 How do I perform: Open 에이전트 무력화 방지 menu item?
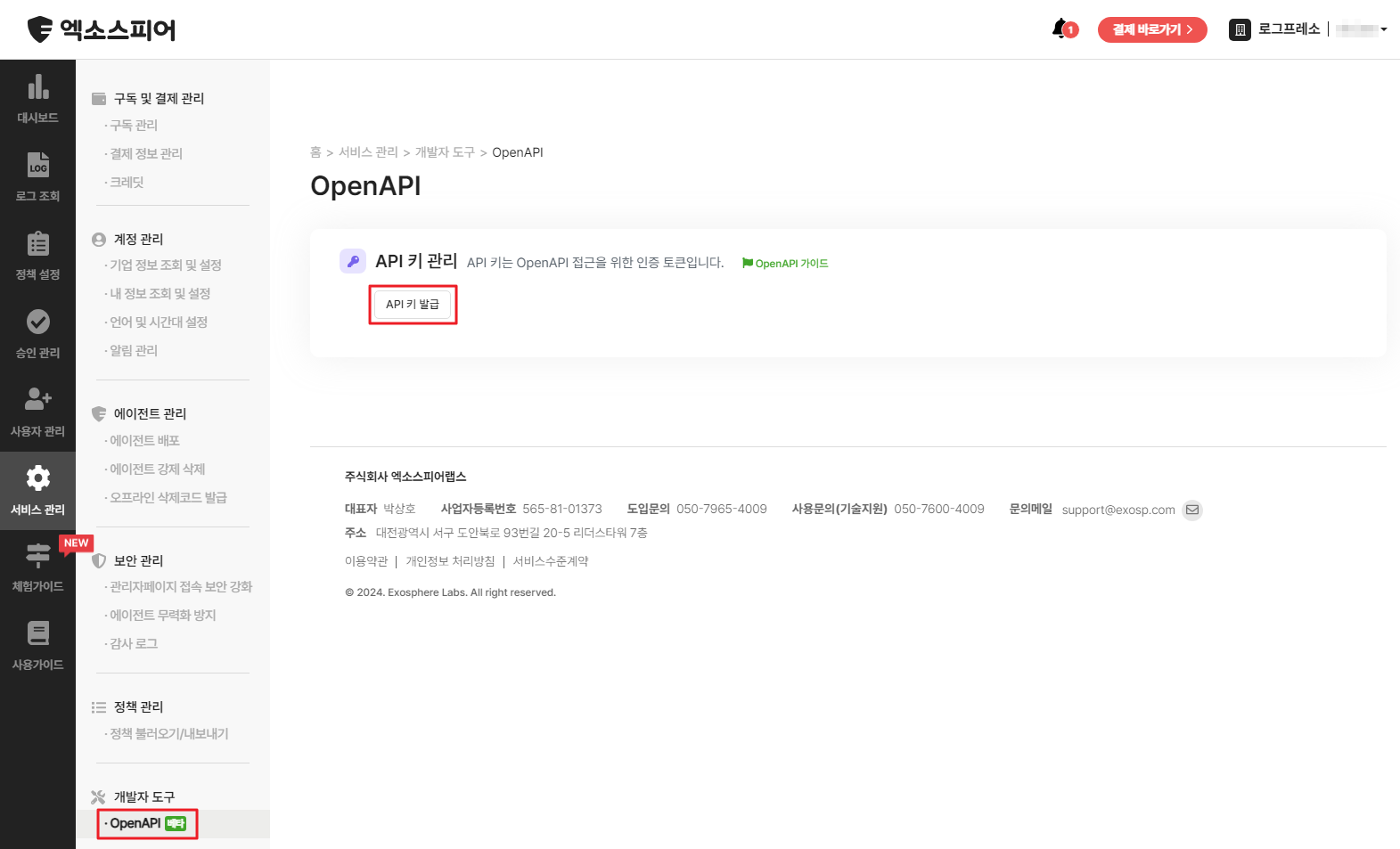pyautogui.click(x=163, y=615)
